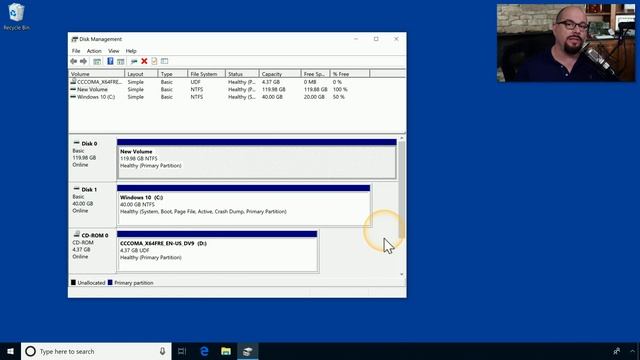Sort by the Free Space column header

click(x=315, y=74)
